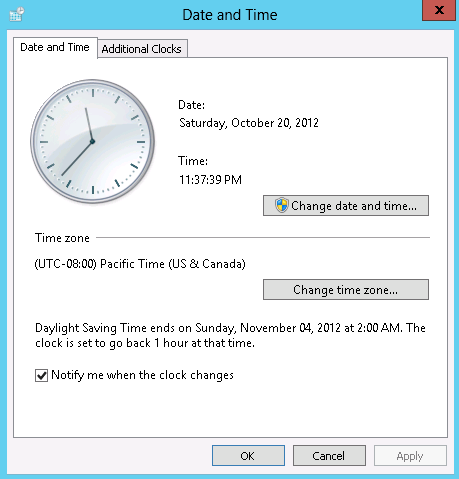This screenshot has width=459, height=479.
Task: Select the Date and Time tab
Action: coord(55,48)
